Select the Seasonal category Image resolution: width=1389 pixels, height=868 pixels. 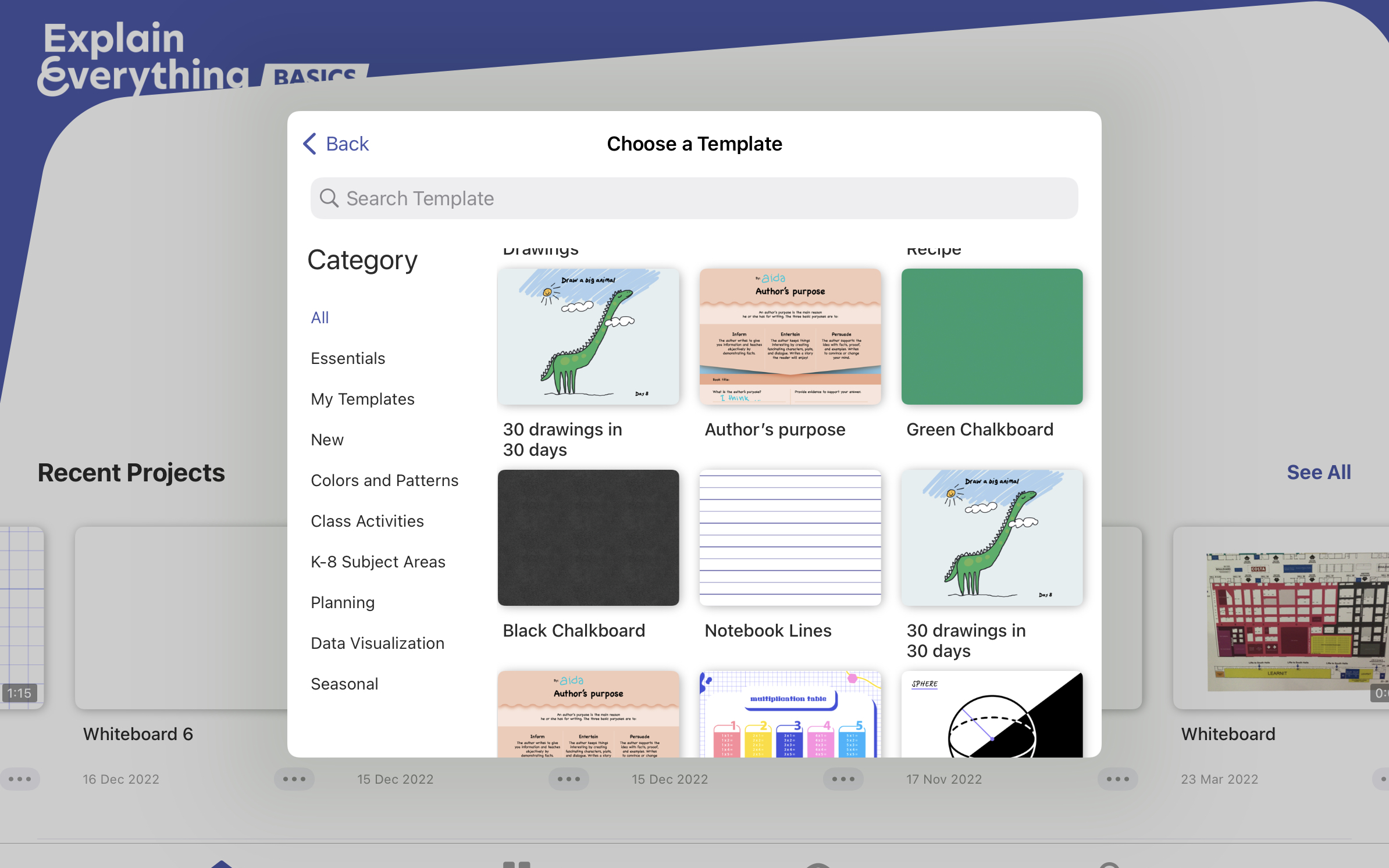point(344,684)
